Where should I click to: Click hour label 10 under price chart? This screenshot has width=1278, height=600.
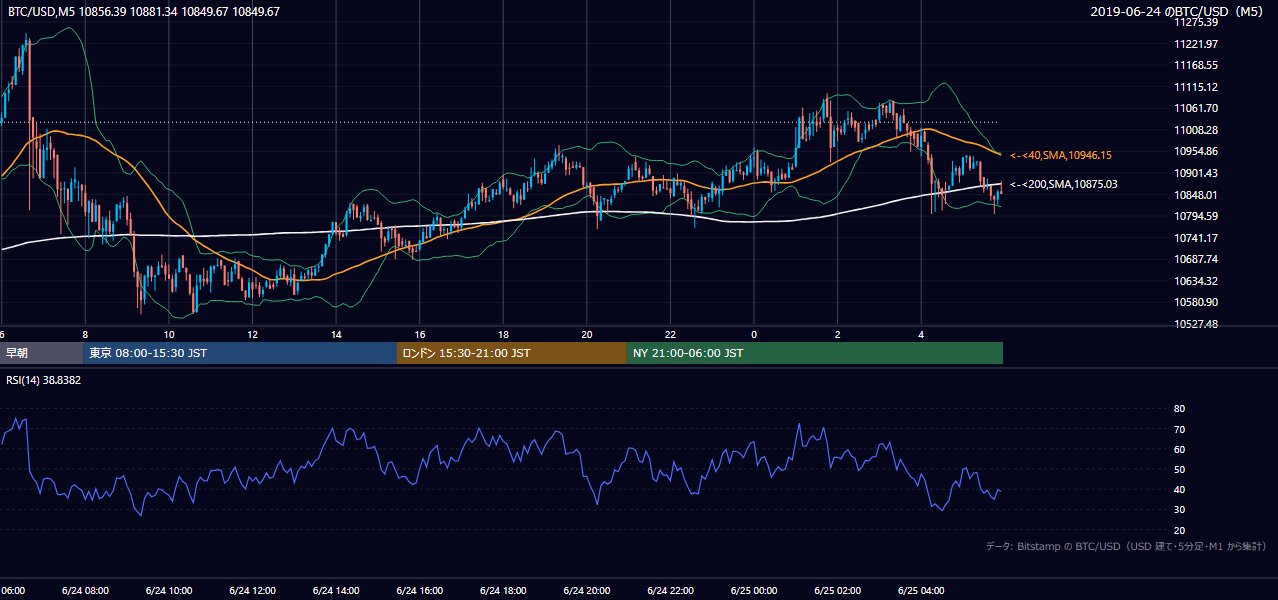click(x=169, y=335)
